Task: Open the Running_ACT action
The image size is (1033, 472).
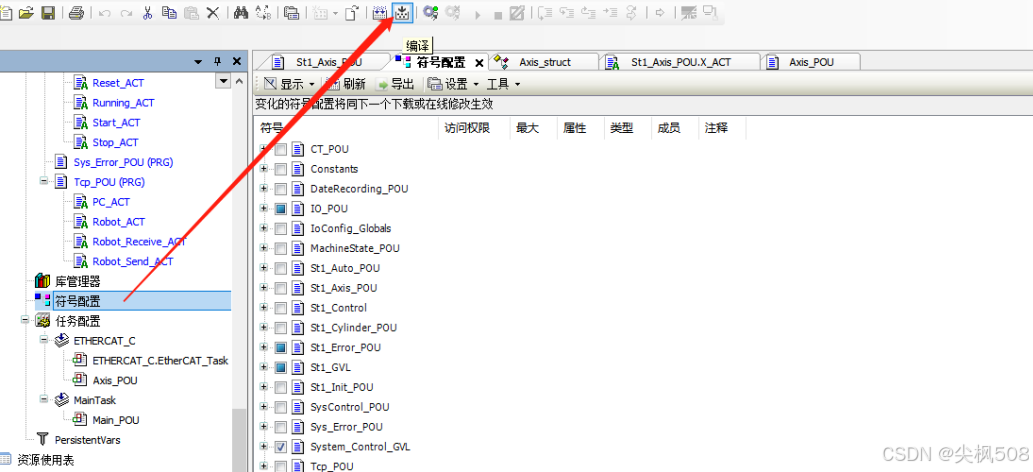Action: (x=123, y=103)
